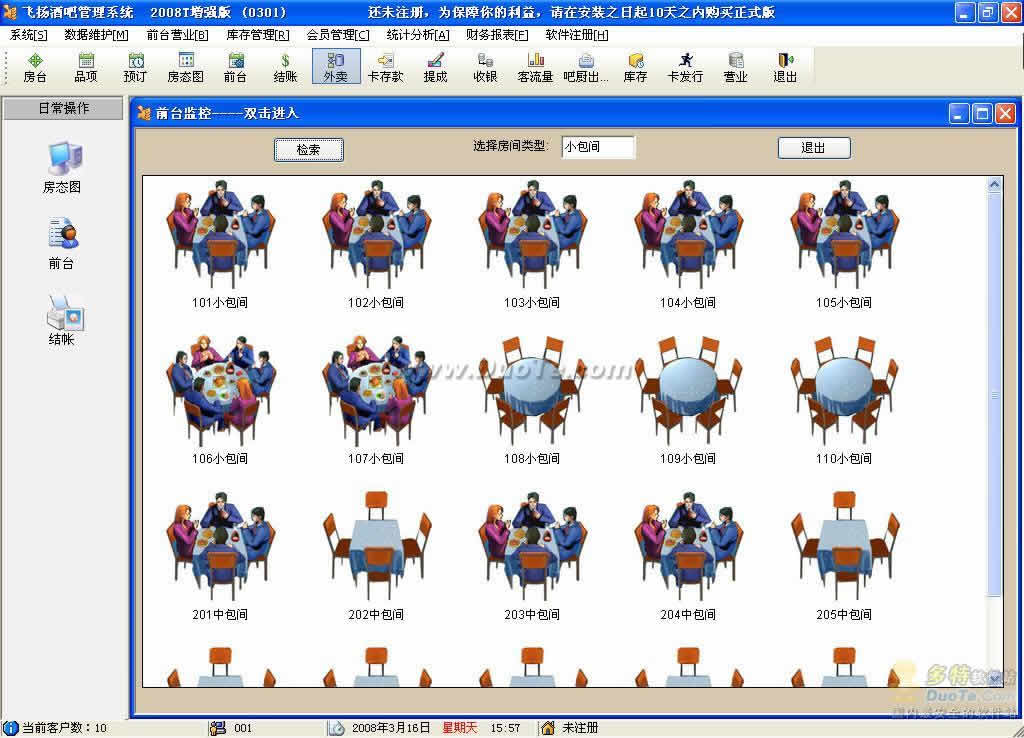This screenshot has width=1024, height=738.
Task: Click the 未注册 house icon in status bar
Action: (548, 728)
